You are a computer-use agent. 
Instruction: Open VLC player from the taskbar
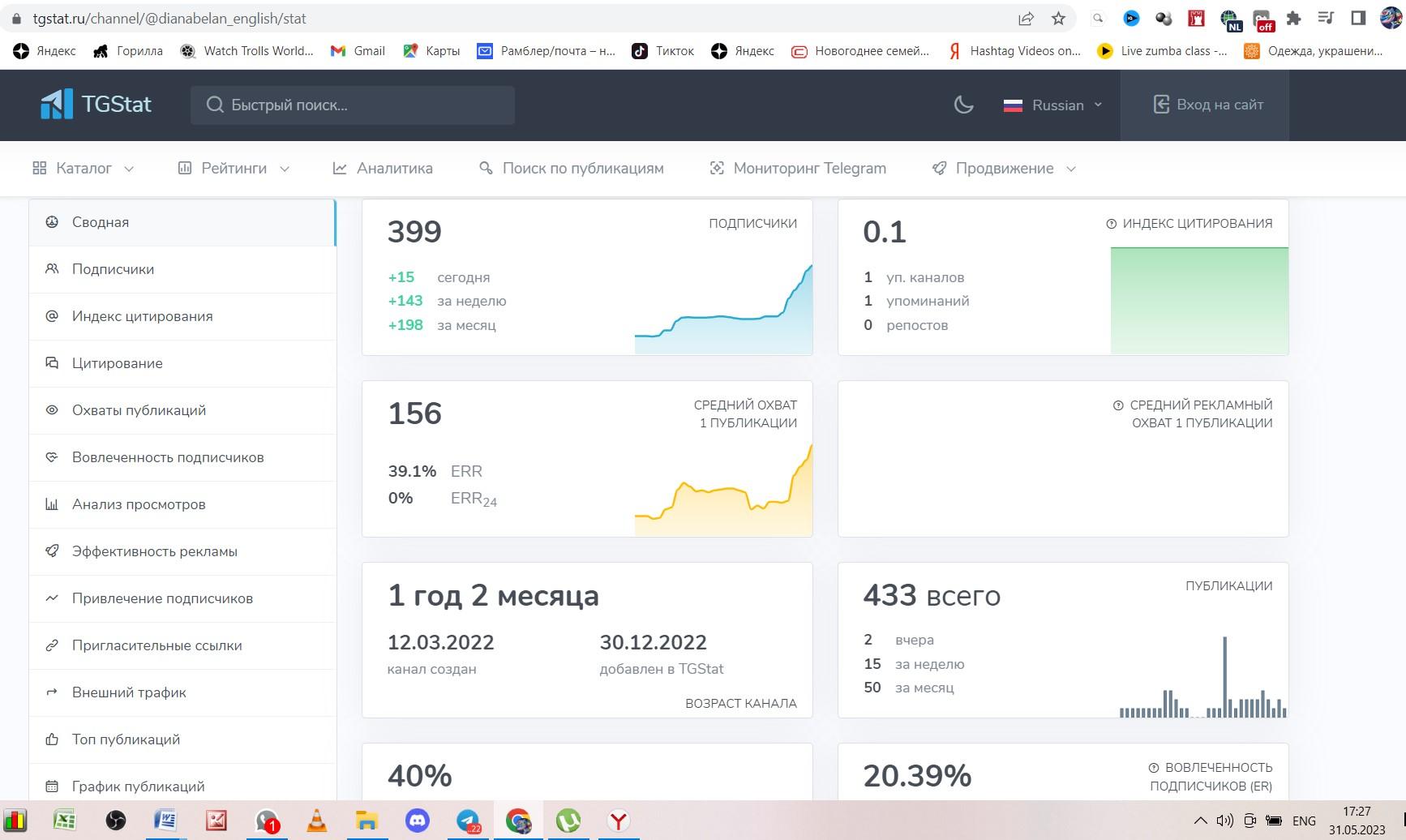[317, 821]
